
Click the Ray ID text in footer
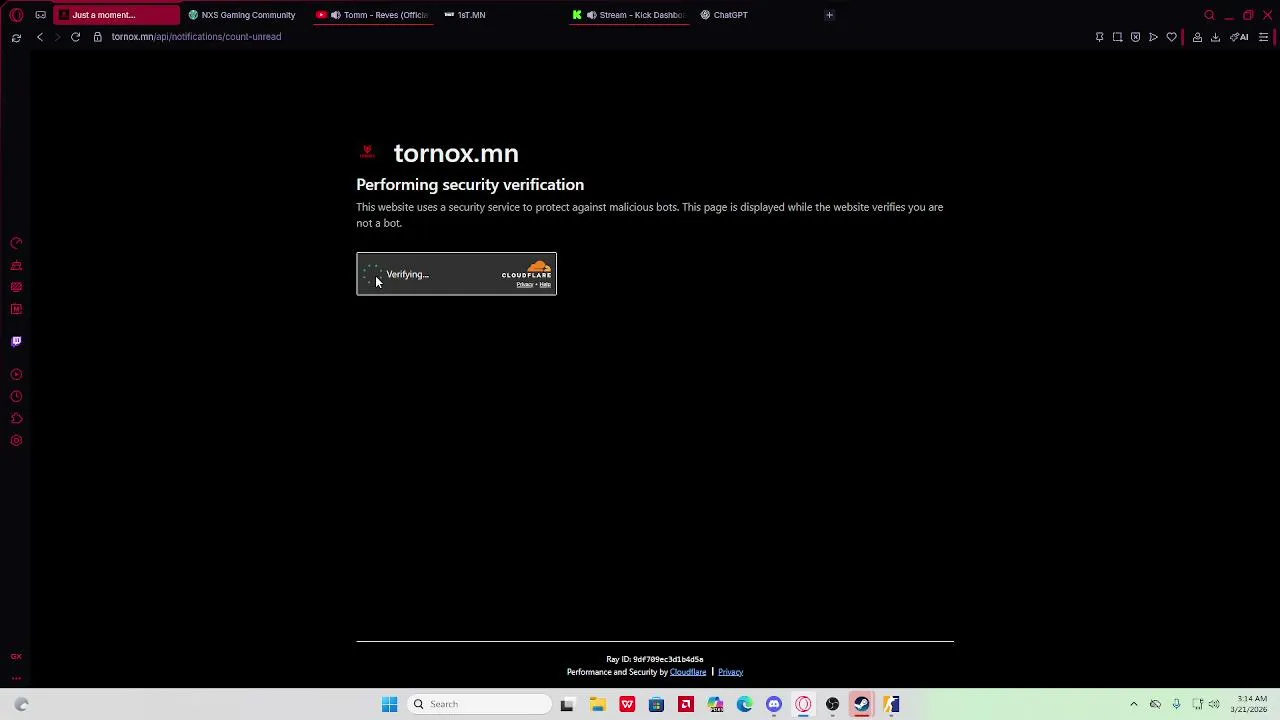coord(654,659)
